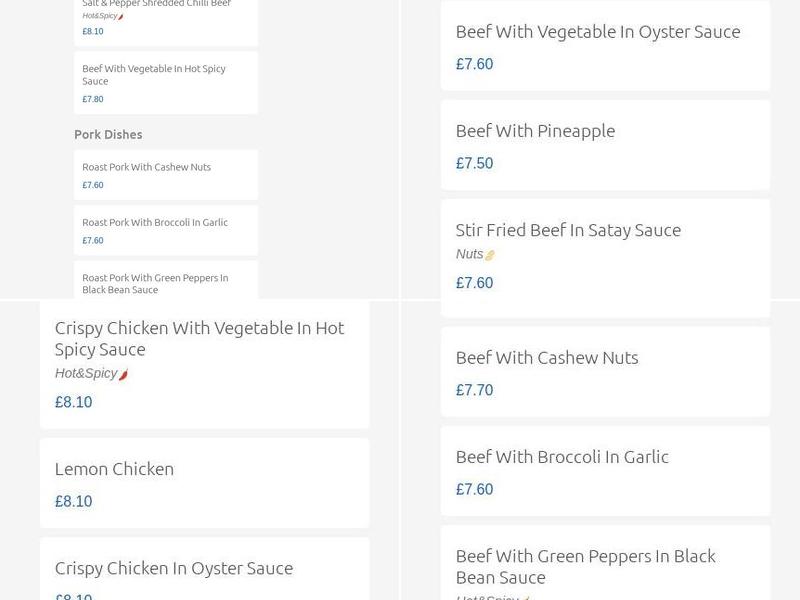Image resolution: width=800 pixels, height=600 pixels.
Task: Open the Beef With Cashew Nuts item
Action: coord(548,357)
